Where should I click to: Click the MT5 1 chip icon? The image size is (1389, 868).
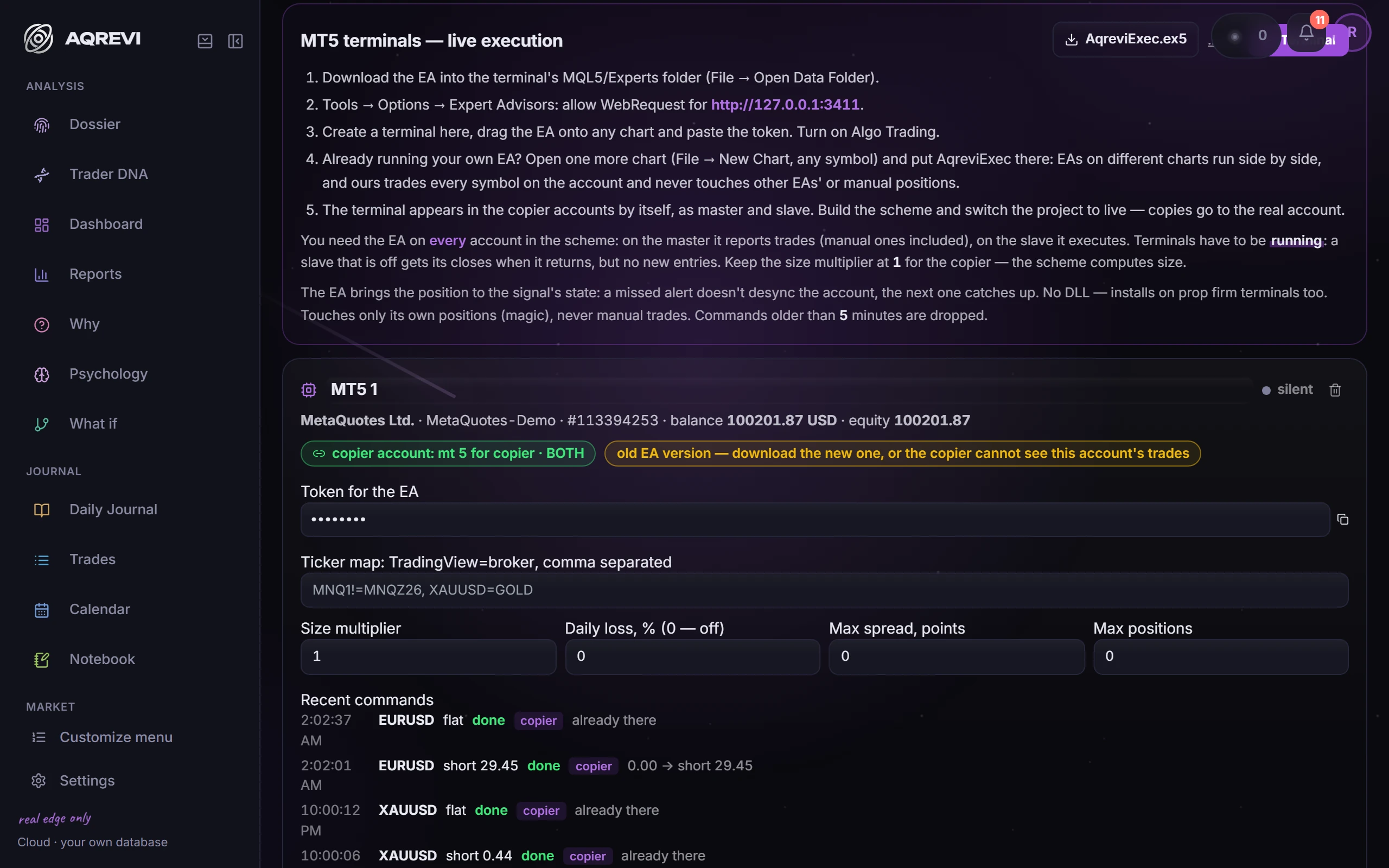click(x=309, y=390)
